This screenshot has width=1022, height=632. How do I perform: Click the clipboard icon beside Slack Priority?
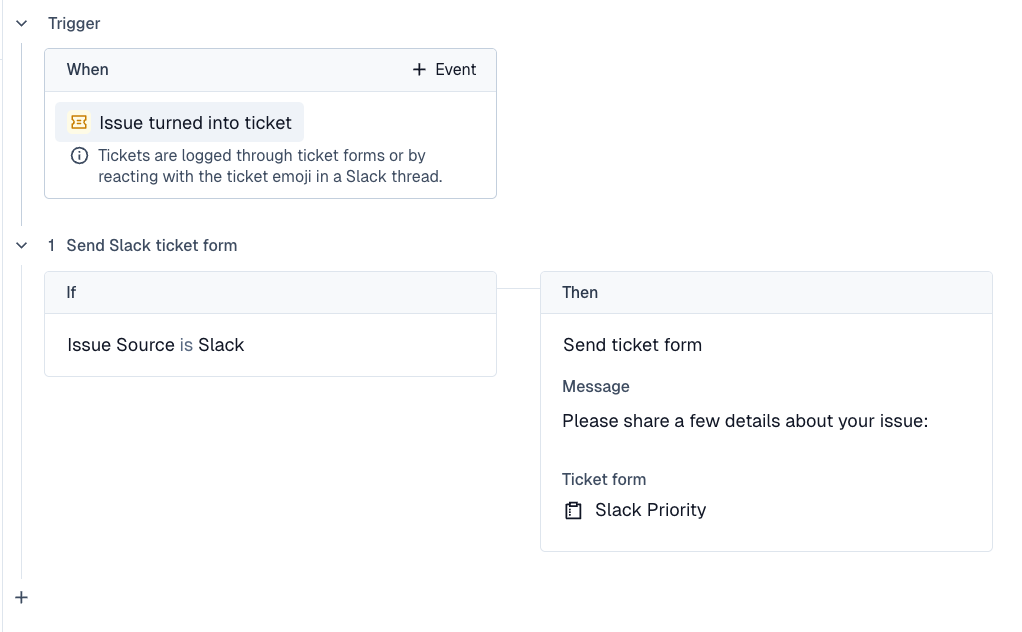pyautogui.click(x=573, y=510)
